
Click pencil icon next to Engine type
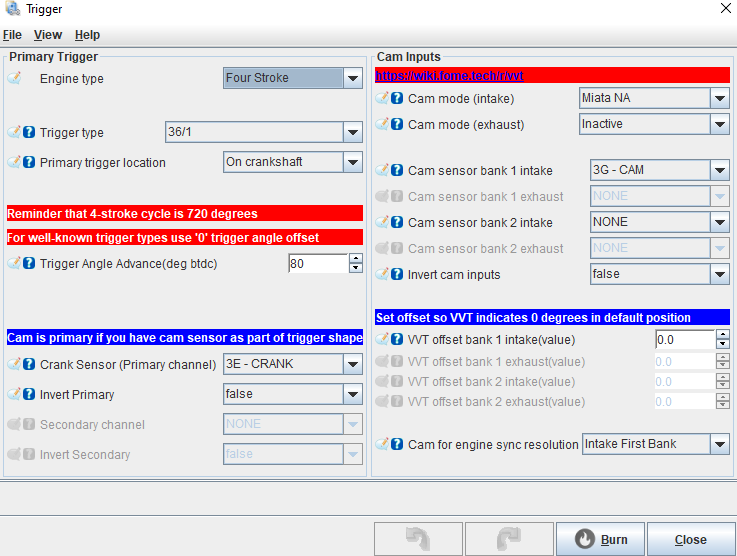[x=14, y=78]
